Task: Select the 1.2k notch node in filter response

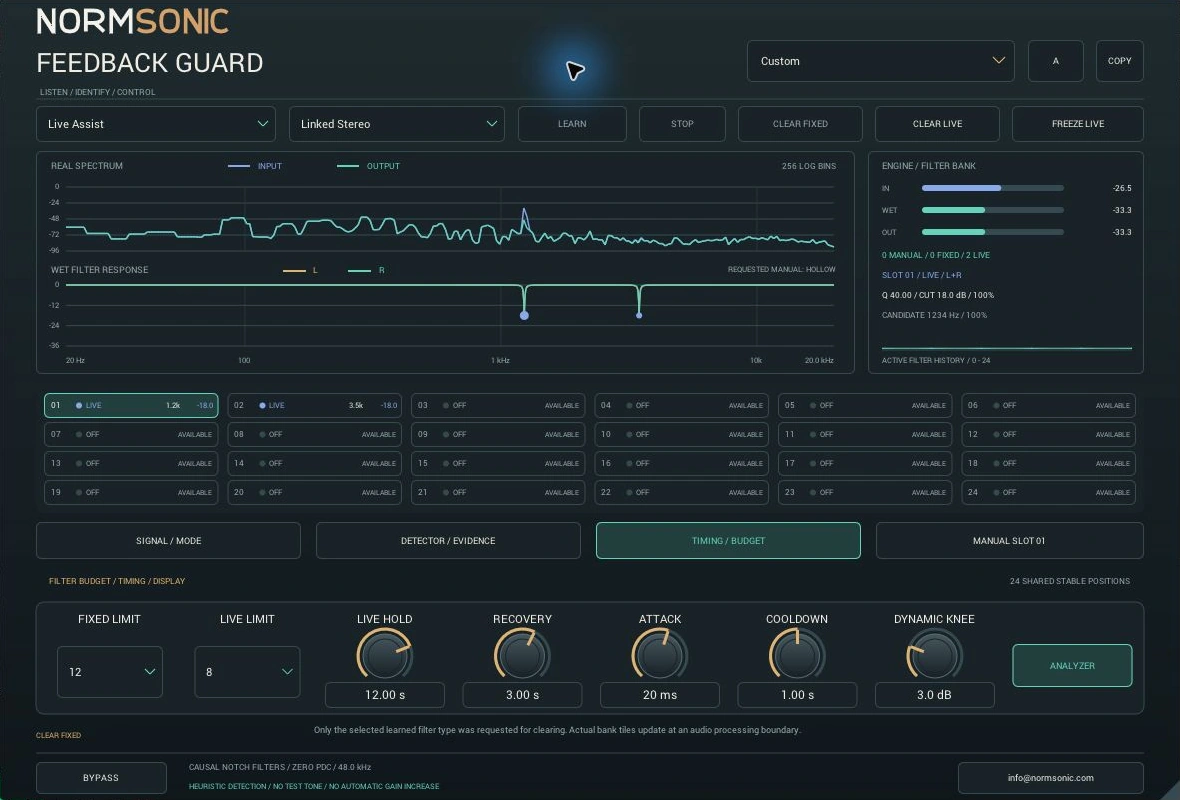Action: [525, 315]
